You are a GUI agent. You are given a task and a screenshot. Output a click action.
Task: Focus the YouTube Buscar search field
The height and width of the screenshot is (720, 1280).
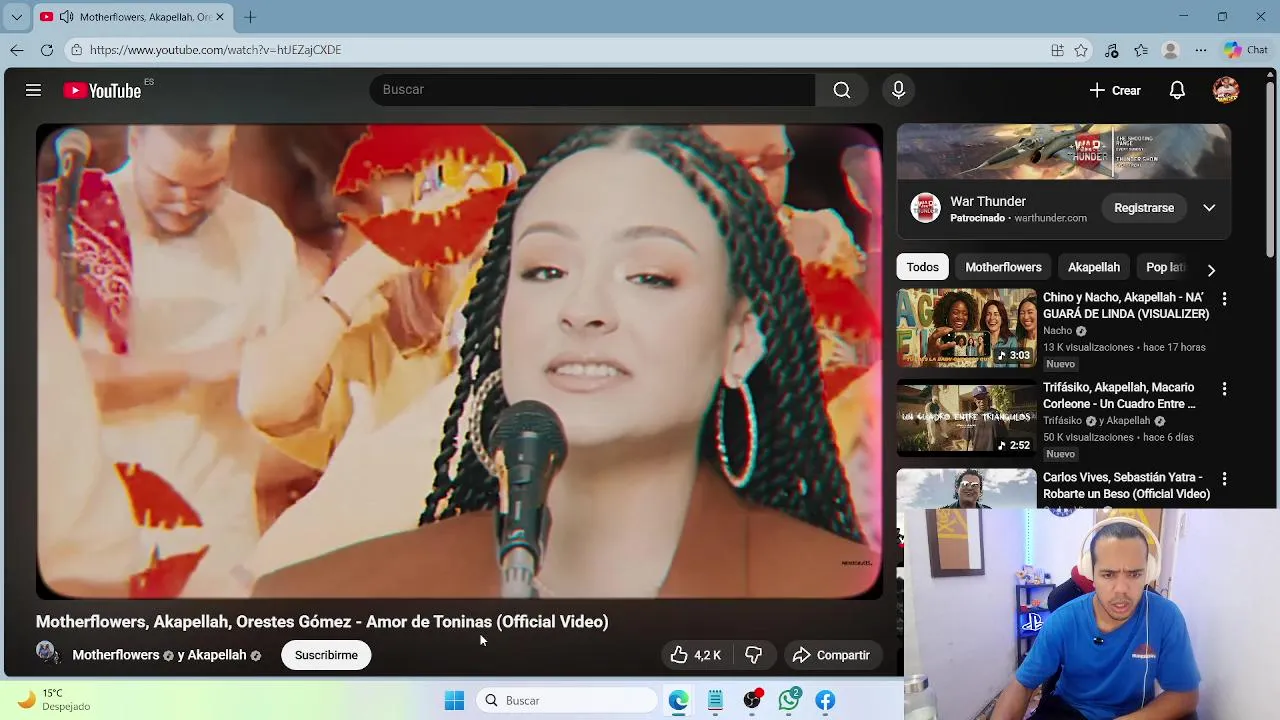592,90
